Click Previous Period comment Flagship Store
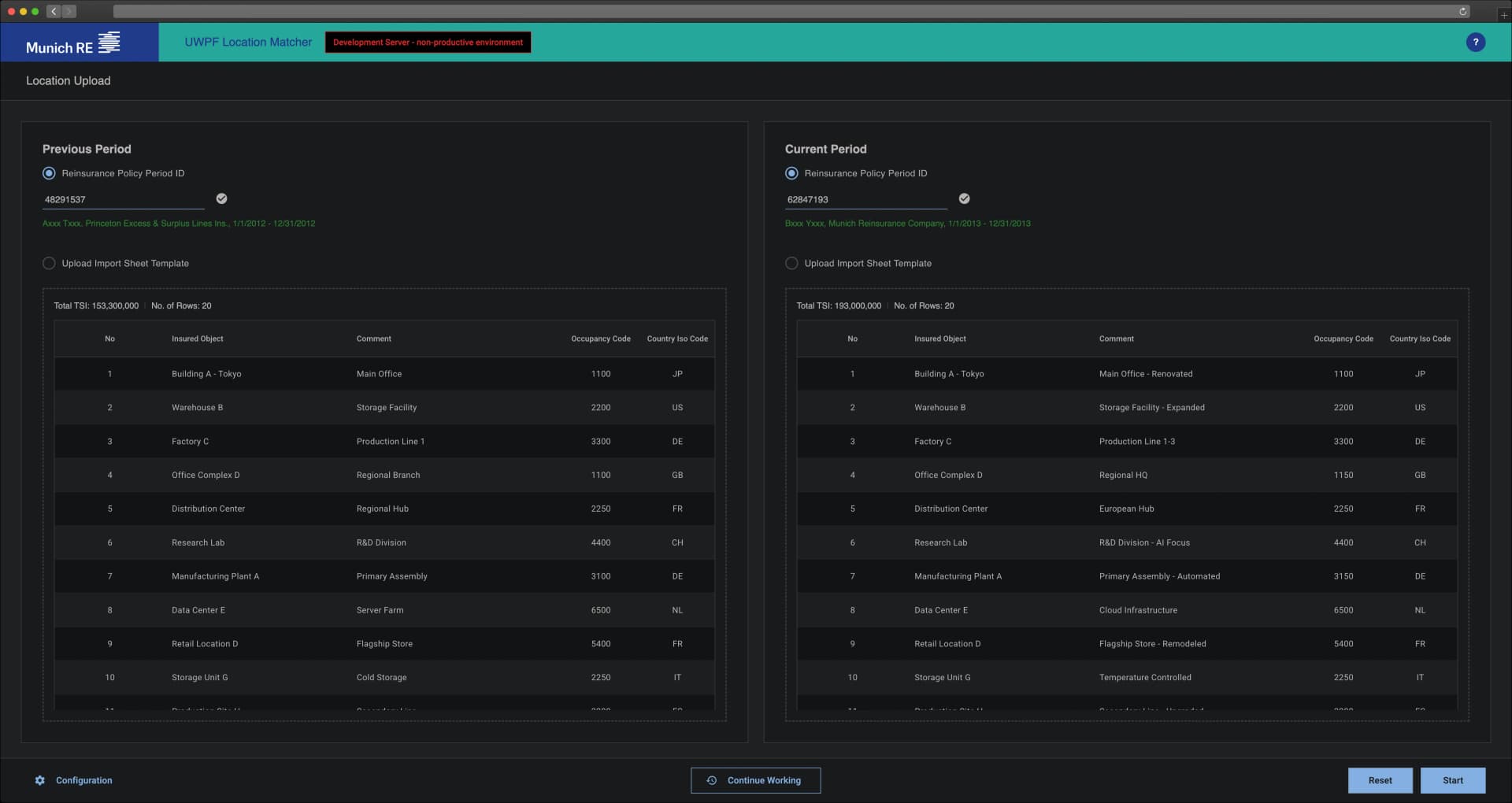The height and width of the screenshot is (803, 1512). point(384,644)
